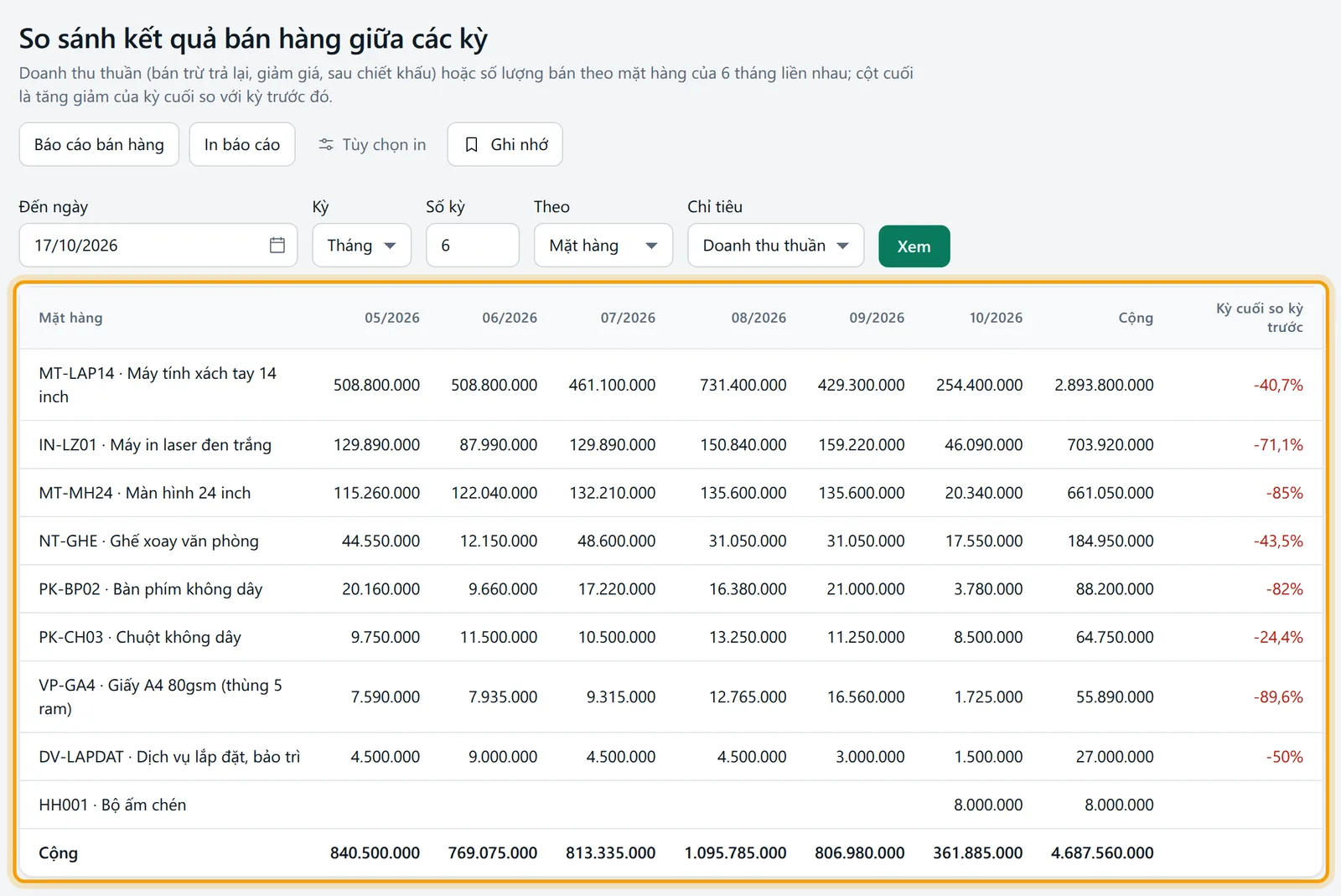Click the 1.095.785.000 monthly total

735,853
